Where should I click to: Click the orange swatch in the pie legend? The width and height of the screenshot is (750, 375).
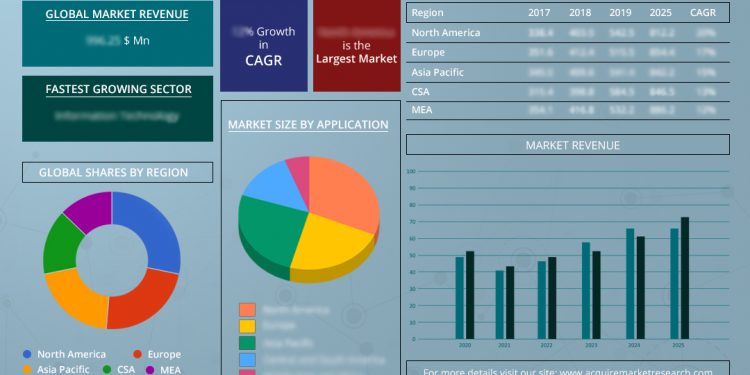coord(247,309)
